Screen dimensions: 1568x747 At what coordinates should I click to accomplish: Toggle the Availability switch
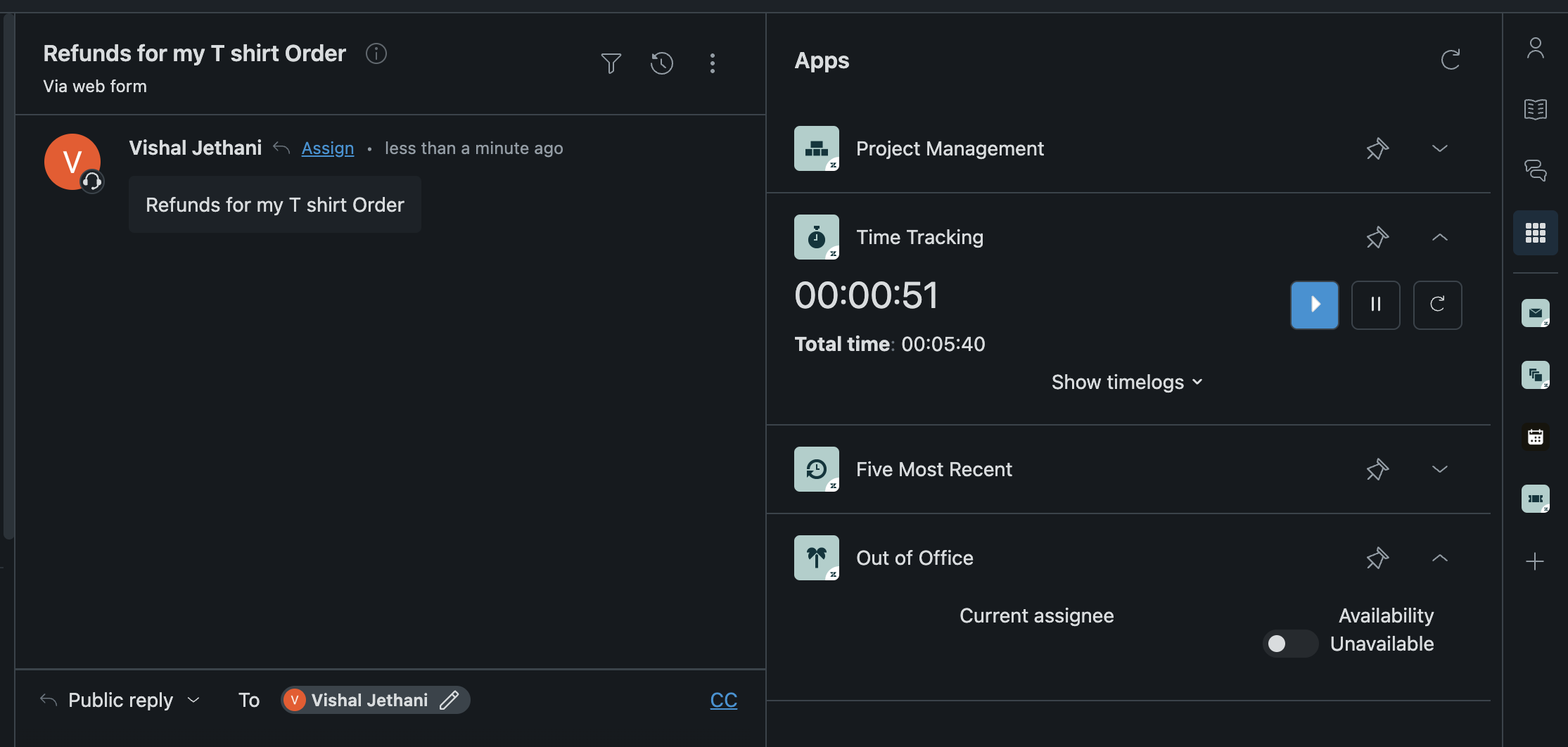pos(1289,644)
